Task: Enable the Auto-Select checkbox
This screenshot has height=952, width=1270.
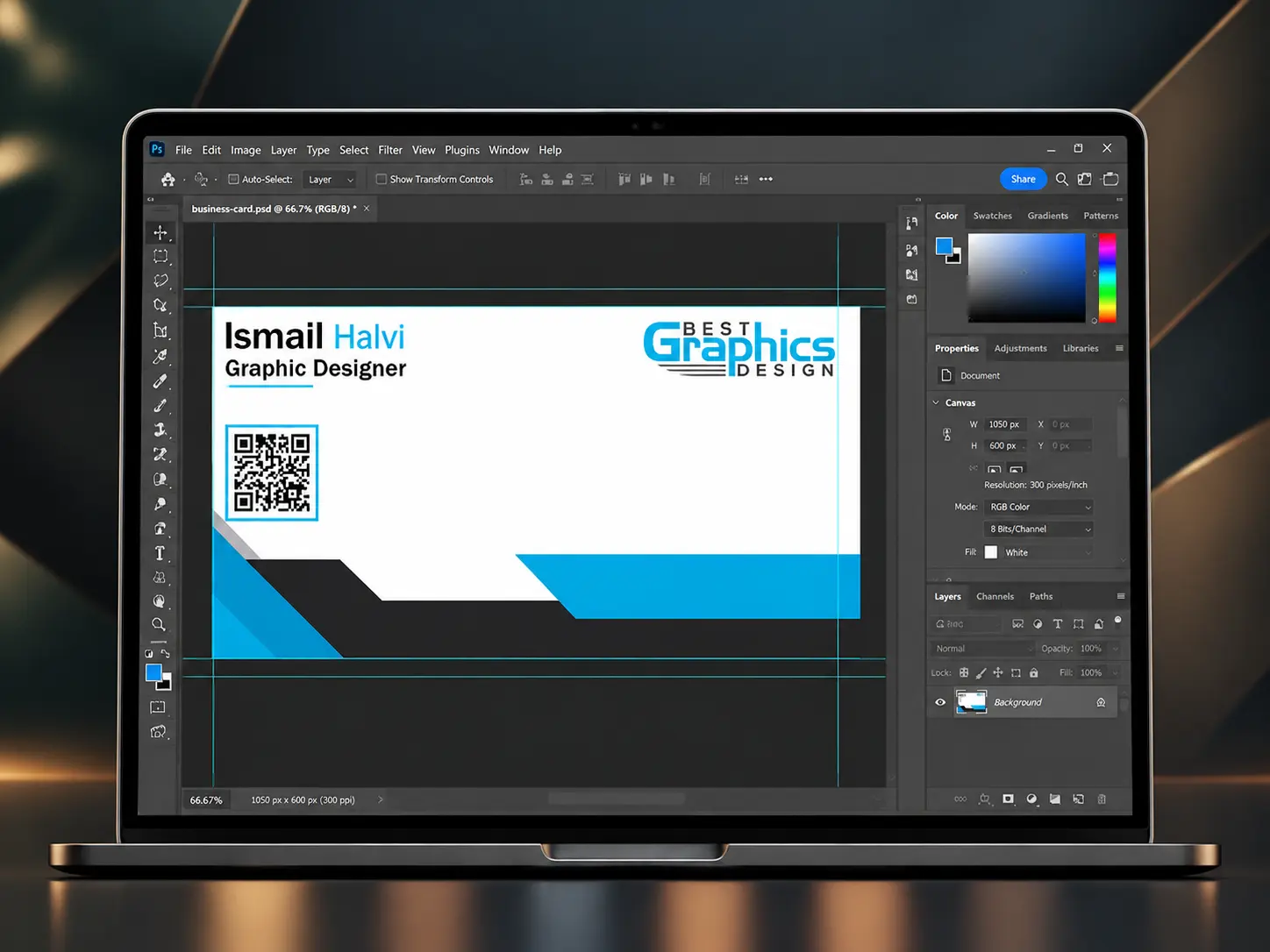Action: click(x=233, y=179)
